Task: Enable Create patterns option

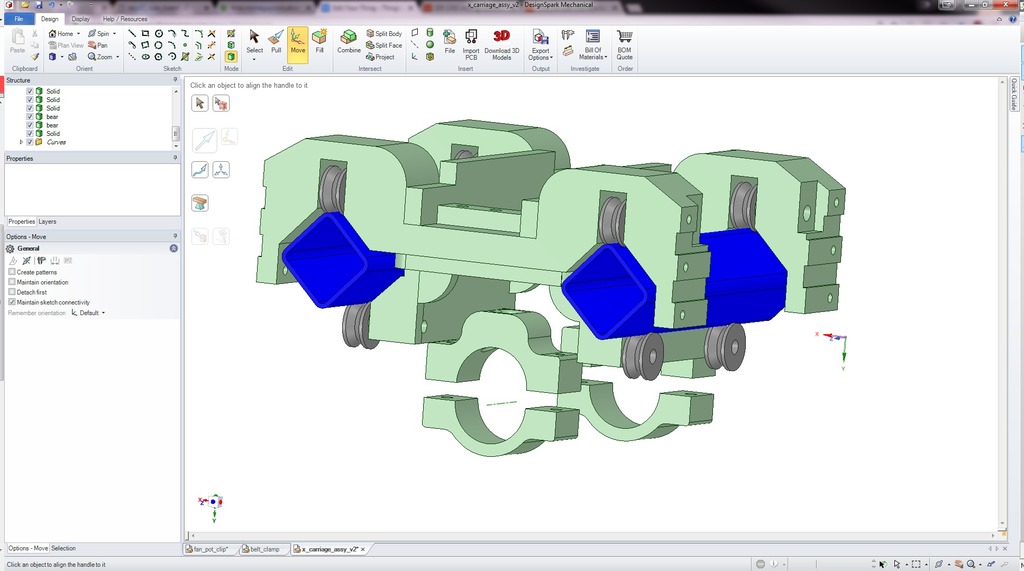Action: click(x=12, y=272)
